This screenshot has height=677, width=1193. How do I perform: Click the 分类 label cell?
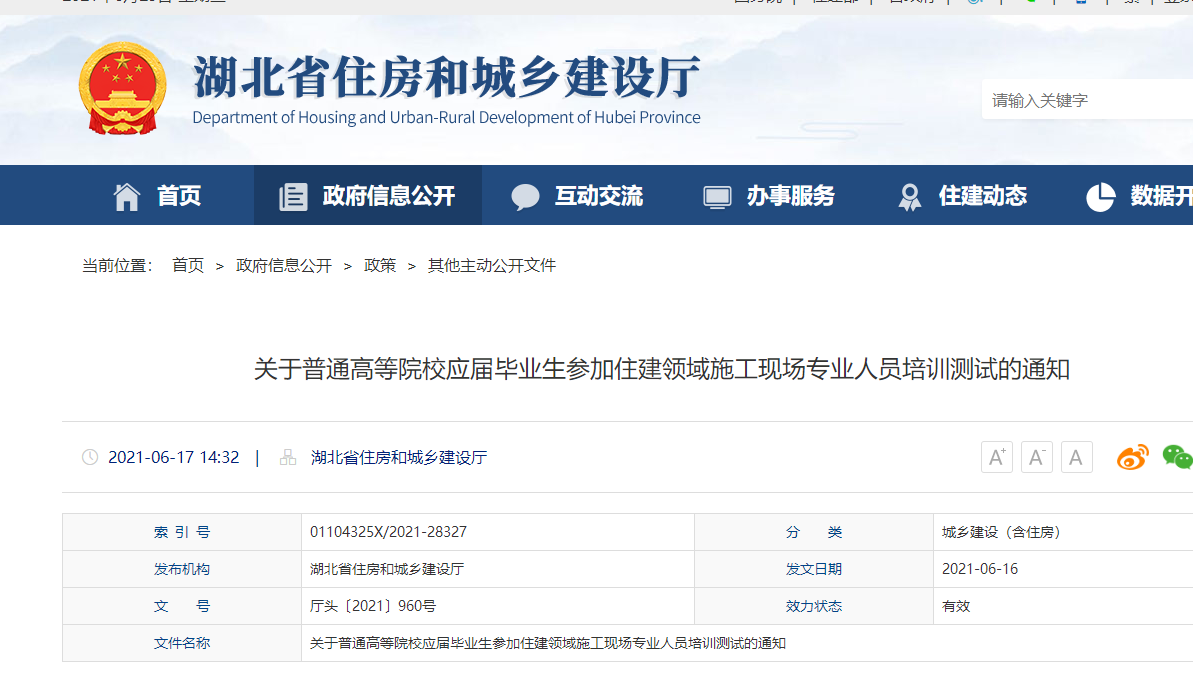pyautogui.click(x=814, y=532)
